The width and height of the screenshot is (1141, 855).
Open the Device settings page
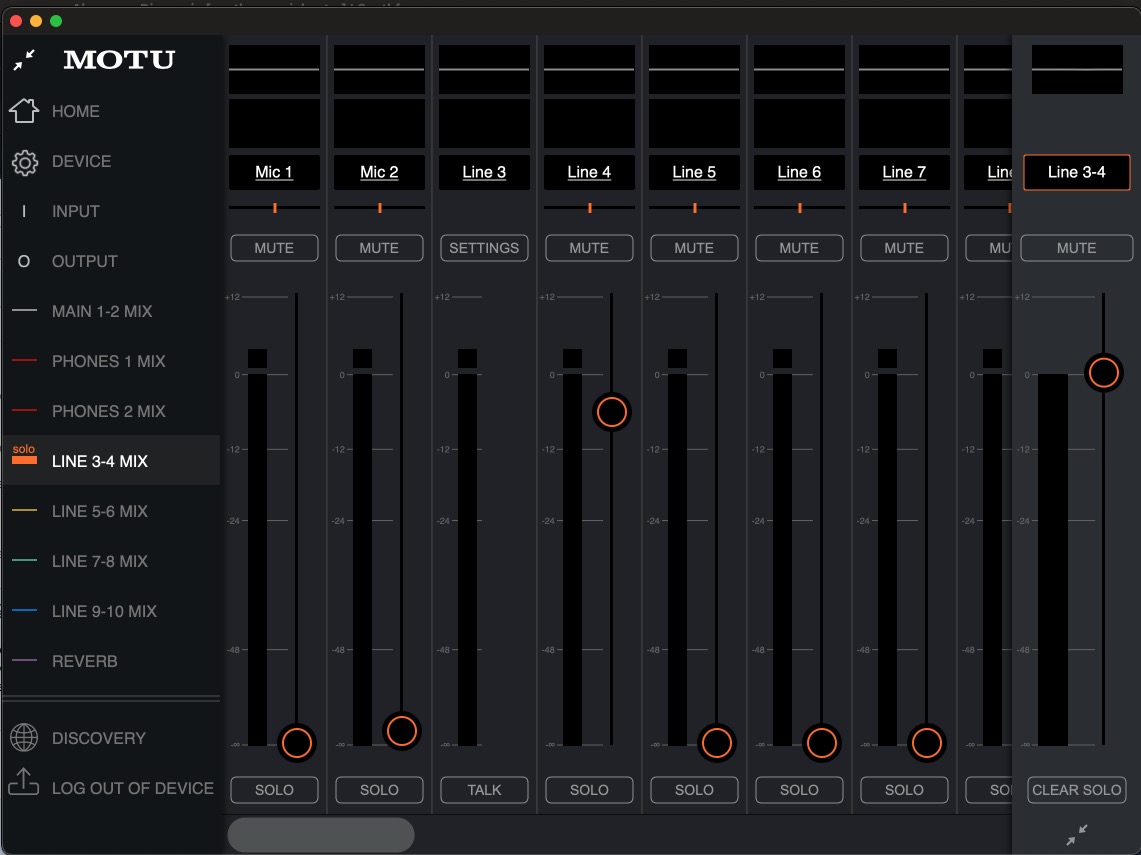click(82, 162)
